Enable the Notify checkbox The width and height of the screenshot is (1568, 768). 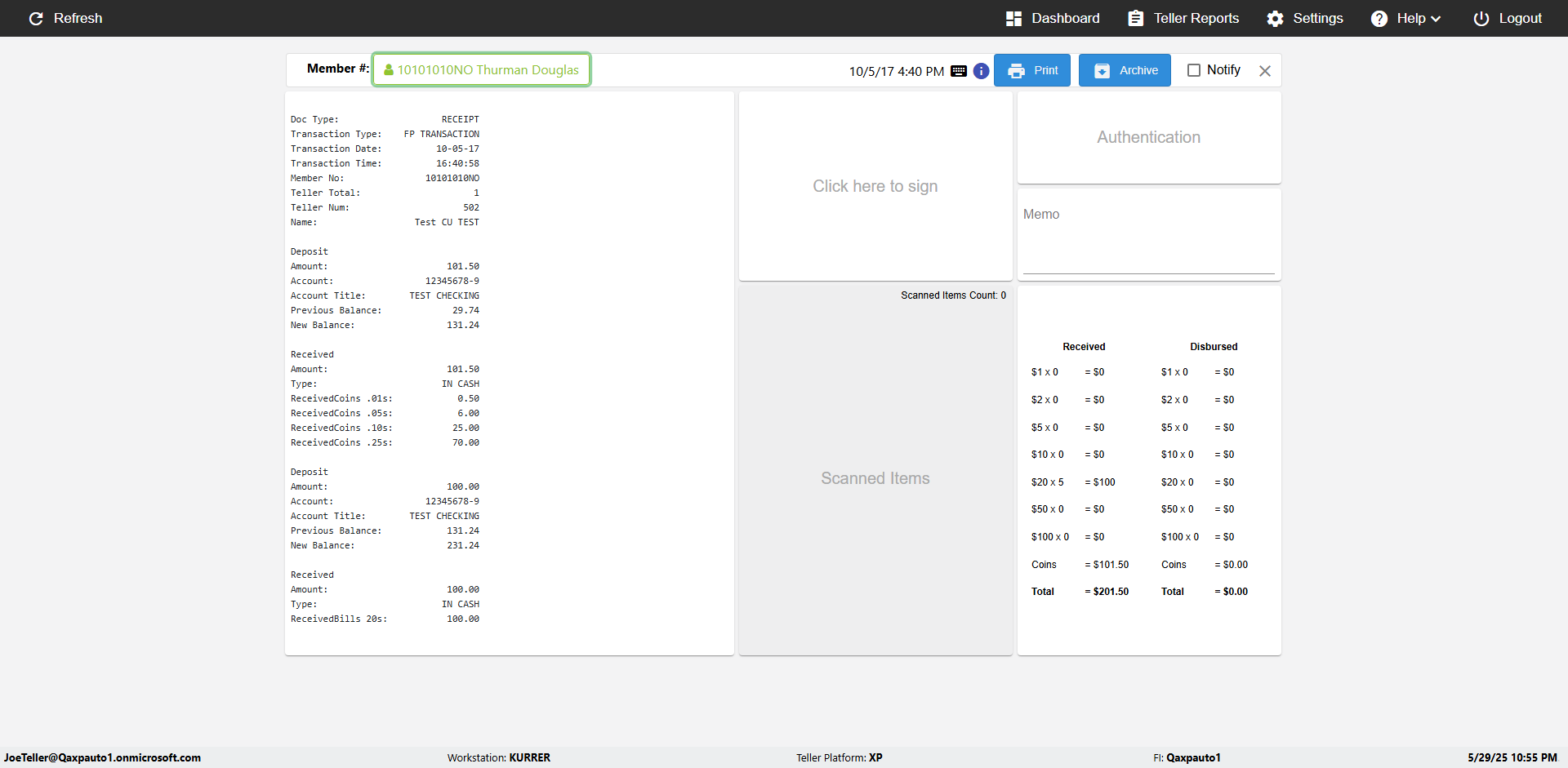click(1193, 70)
